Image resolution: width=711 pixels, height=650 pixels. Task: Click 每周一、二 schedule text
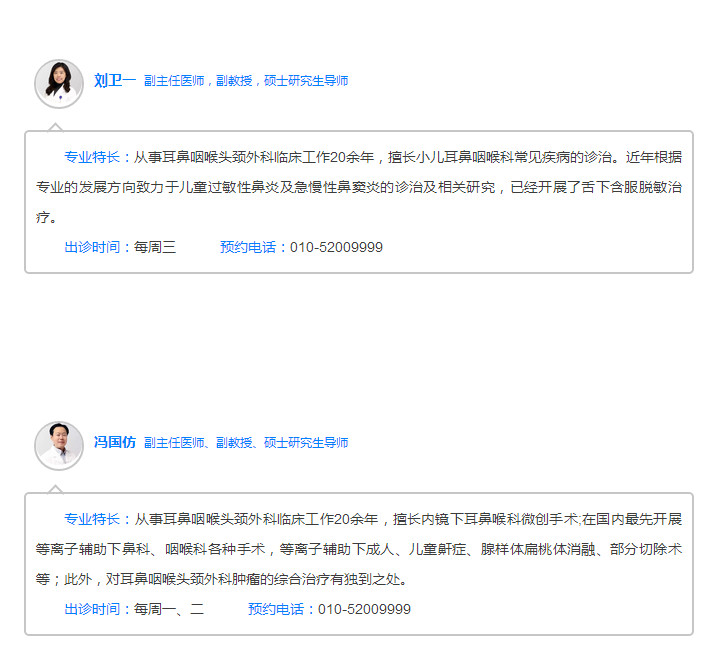pos(169,609)
